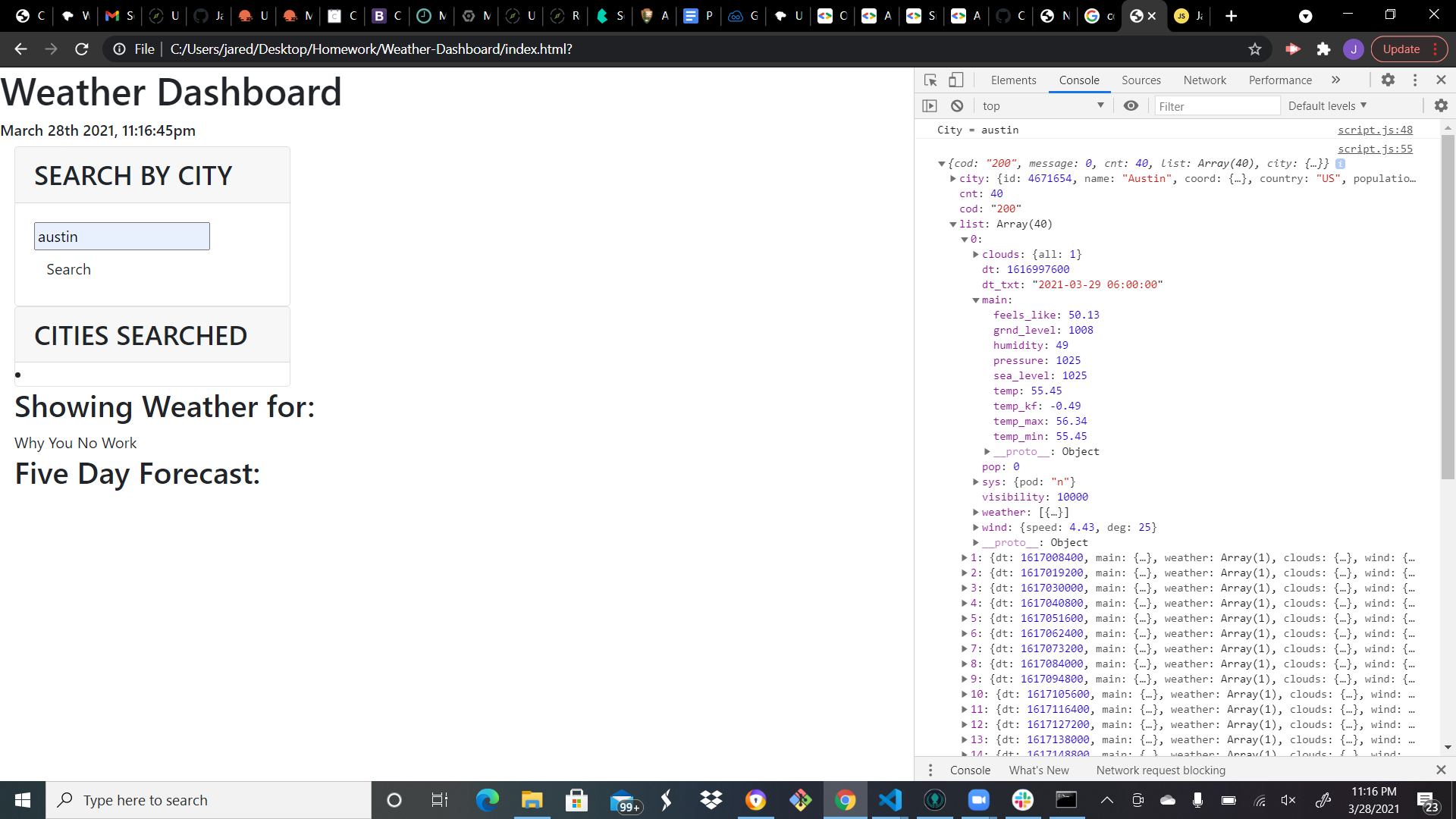
Task: Click the console clear icon
Action: pyautogui.click(x=957, y=106)
